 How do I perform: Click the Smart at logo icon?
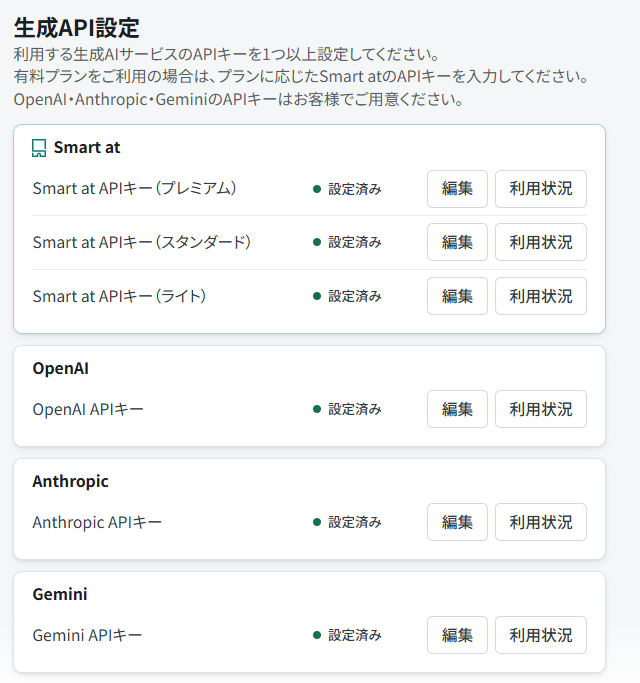pyautogui.click(x=39, y=148)
